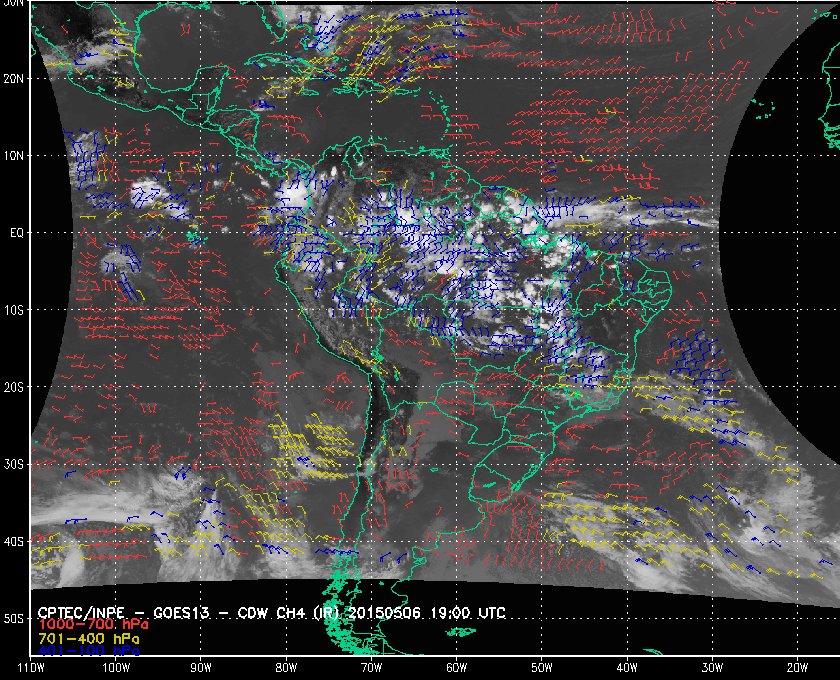Click the blue 401-100 hPa legend label
The image size is (840, 680).
pyautogui.click(x=87, y=650)
